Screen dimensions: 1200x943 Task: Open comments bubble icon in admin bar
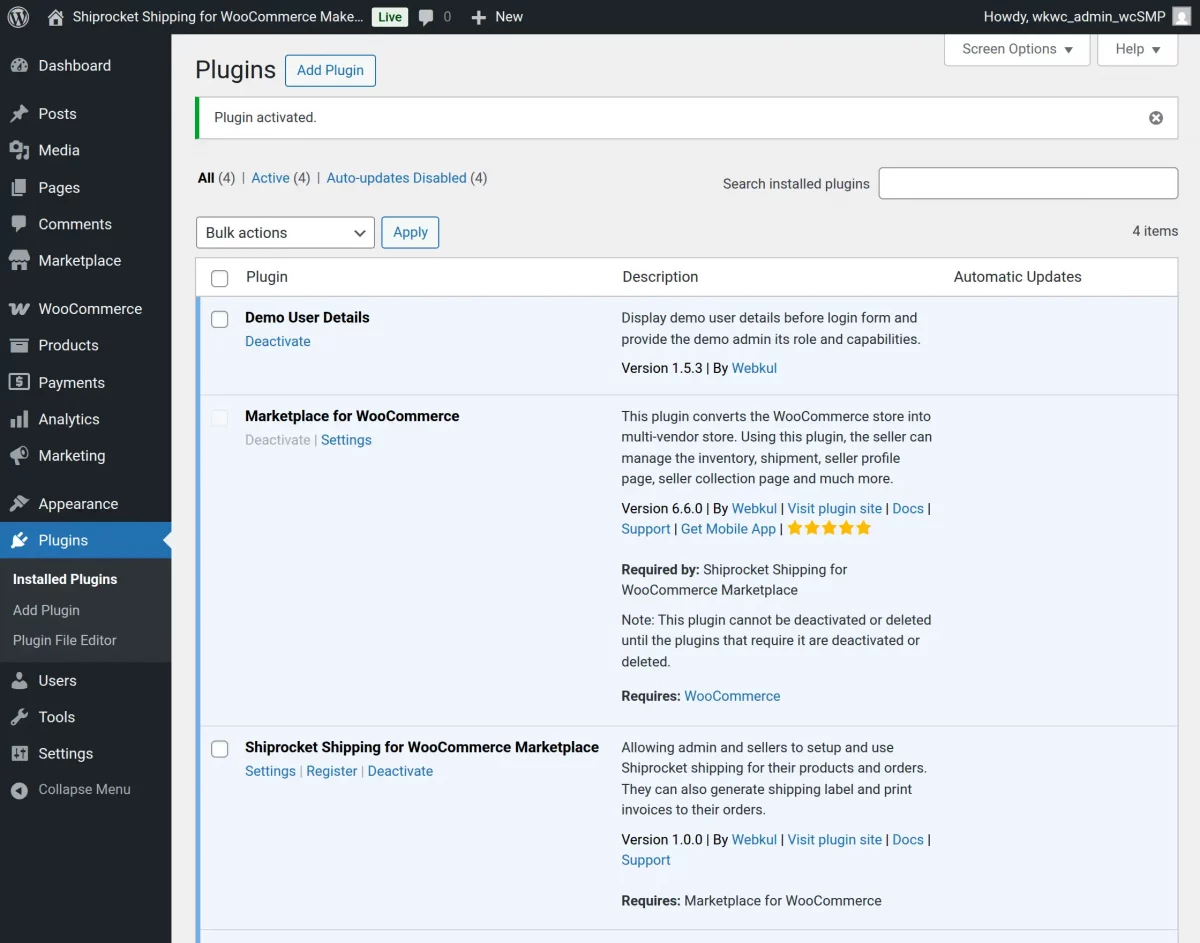click(426, 17)
